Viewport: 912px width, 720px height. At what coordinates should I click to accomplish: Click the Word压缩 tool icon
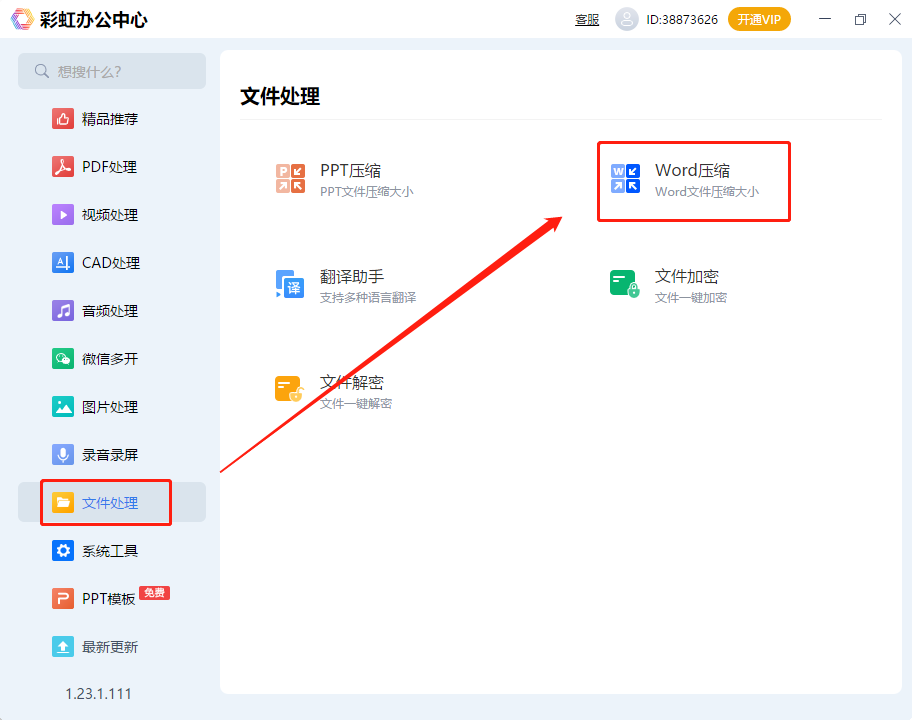625,179
